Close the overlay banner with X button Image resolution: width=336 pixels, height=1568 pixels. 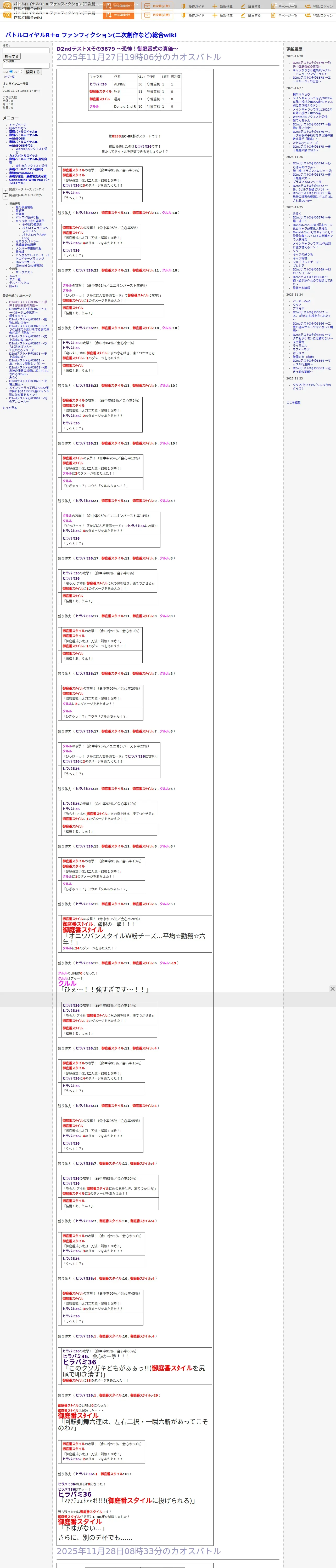click(332, 989)
